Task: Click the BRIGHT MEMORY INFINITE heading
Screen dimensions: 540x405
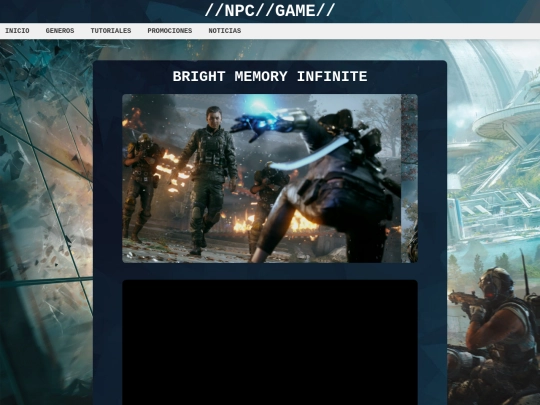Action: pyautogui.click(x=270, y=76)
